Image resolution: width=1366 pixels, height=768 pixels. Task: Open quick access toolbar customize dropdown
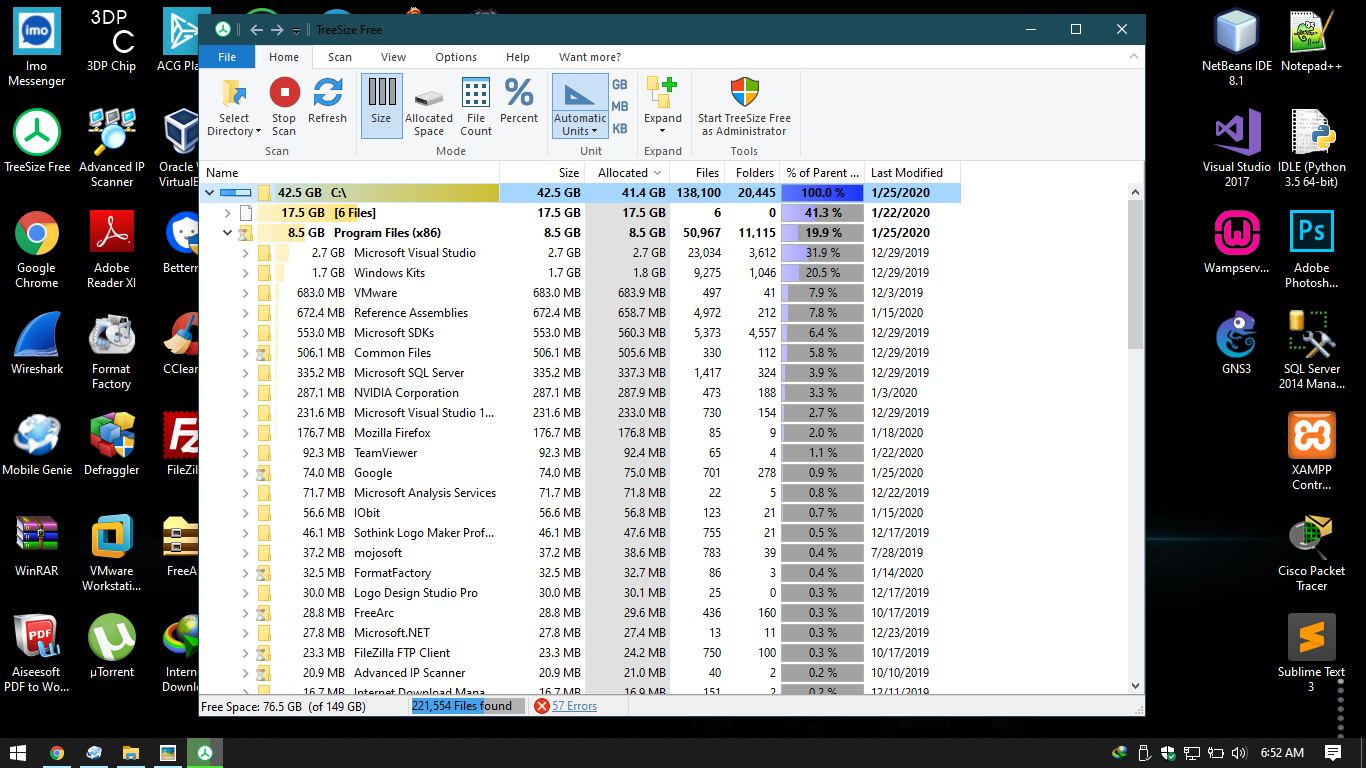pyautogui.click(x=297, y=31)
